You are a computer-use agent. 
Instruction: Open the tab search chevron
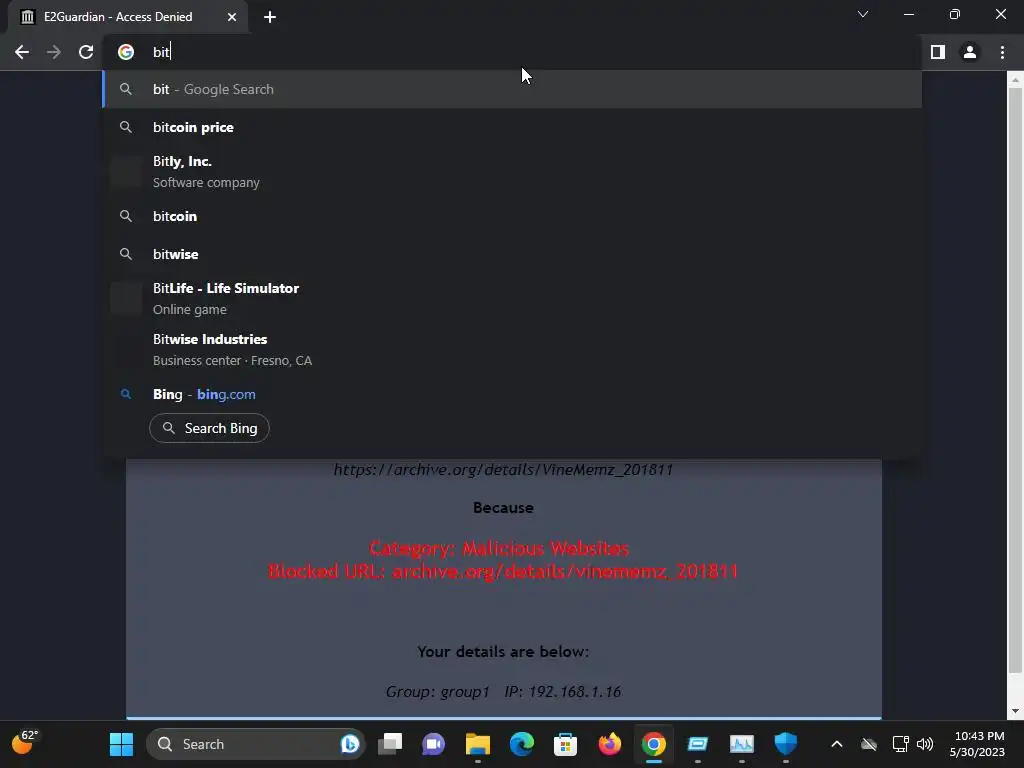(x=863, y=14)
